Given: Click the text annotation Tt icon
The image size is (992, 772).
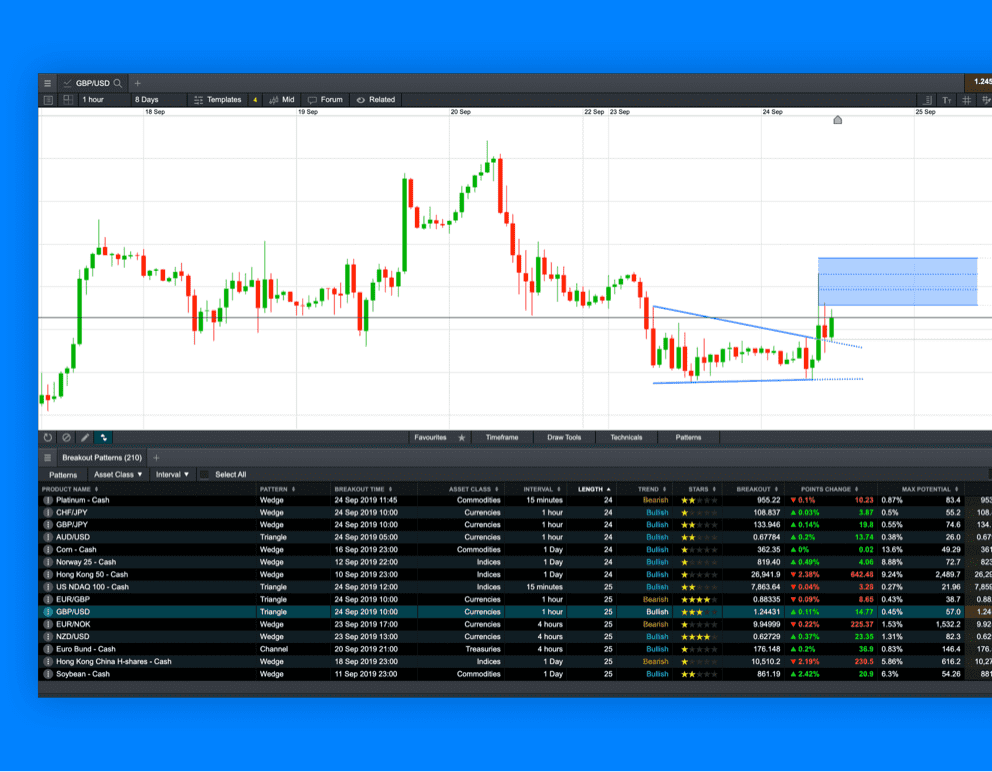Looking at the screenshot, I should 947,100.
